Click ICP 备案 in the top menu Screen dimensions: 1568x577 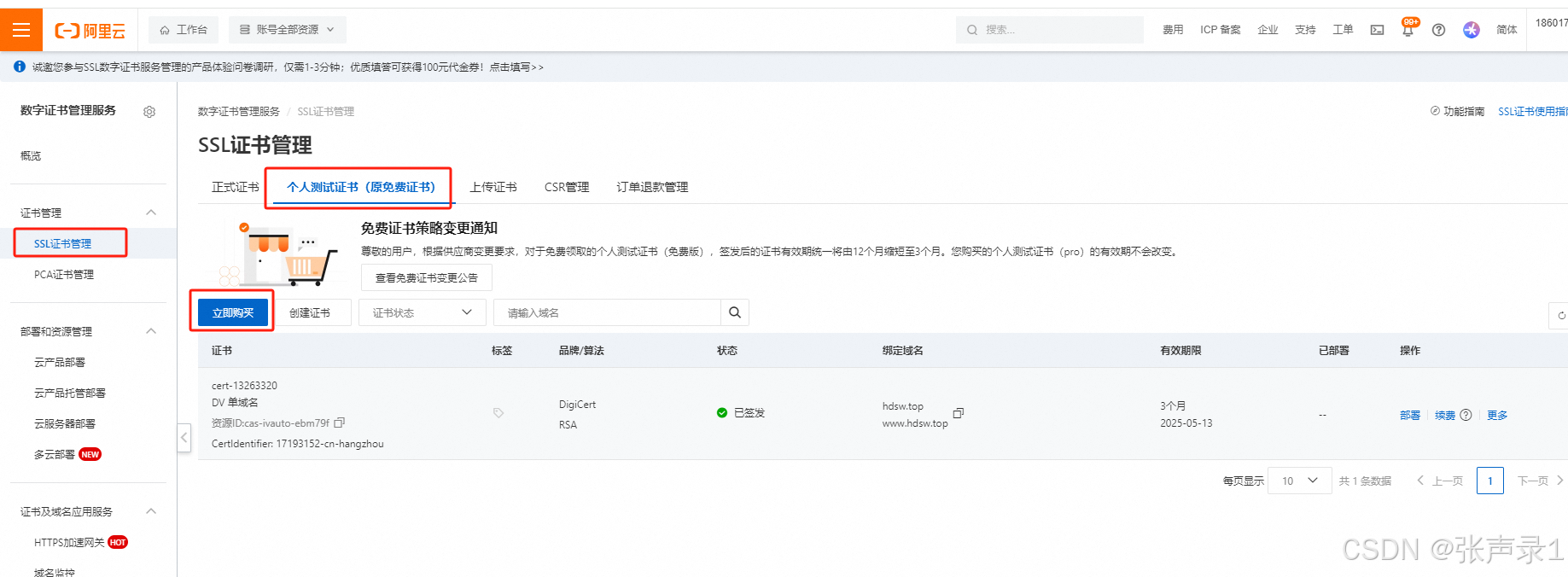coord(1221,30)
